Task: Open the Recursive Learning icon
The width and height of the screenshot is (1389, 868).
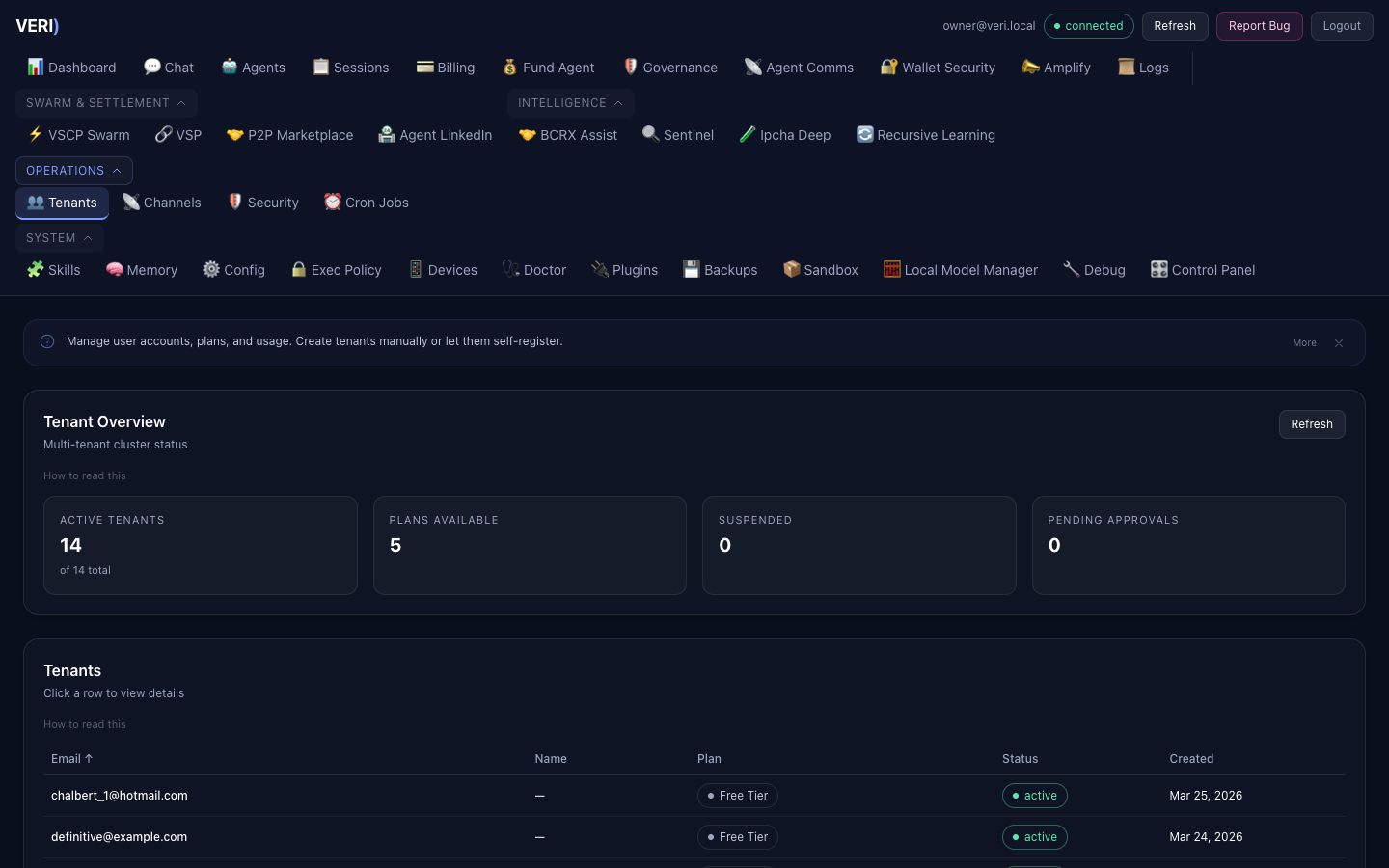Action: 865,135
